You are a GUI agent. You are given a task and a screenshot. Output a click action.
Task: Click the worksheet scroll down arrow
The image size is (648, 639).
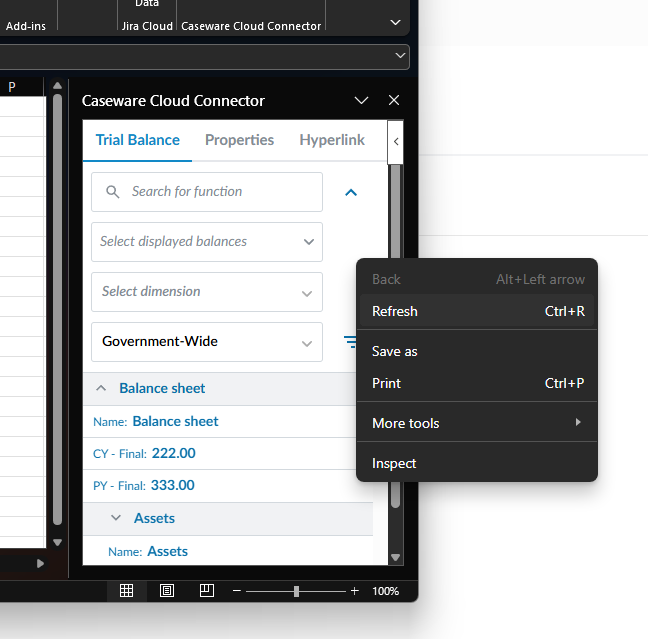click(57, 542)
